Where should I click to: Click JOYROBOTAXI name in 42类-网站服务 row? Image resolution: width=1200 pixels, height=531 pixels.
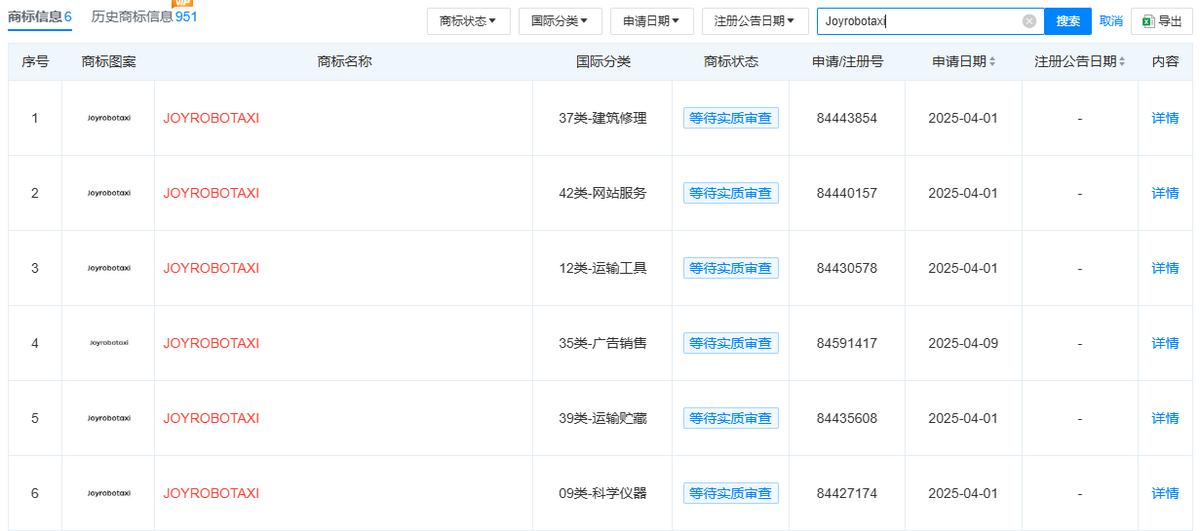tap(211, 193)
